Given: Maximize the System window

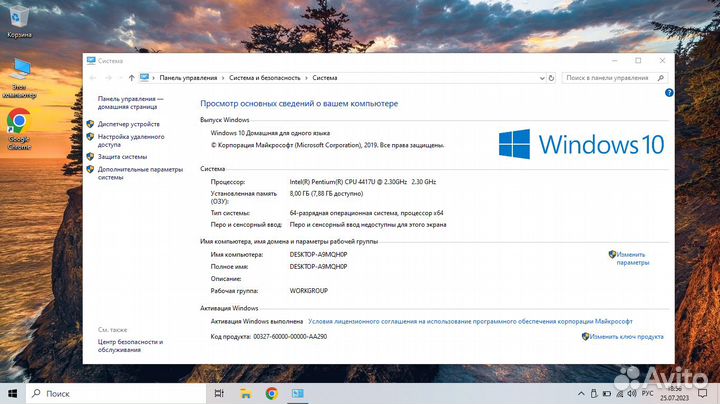Looking at the screenshot, I should tap(638, 61).
